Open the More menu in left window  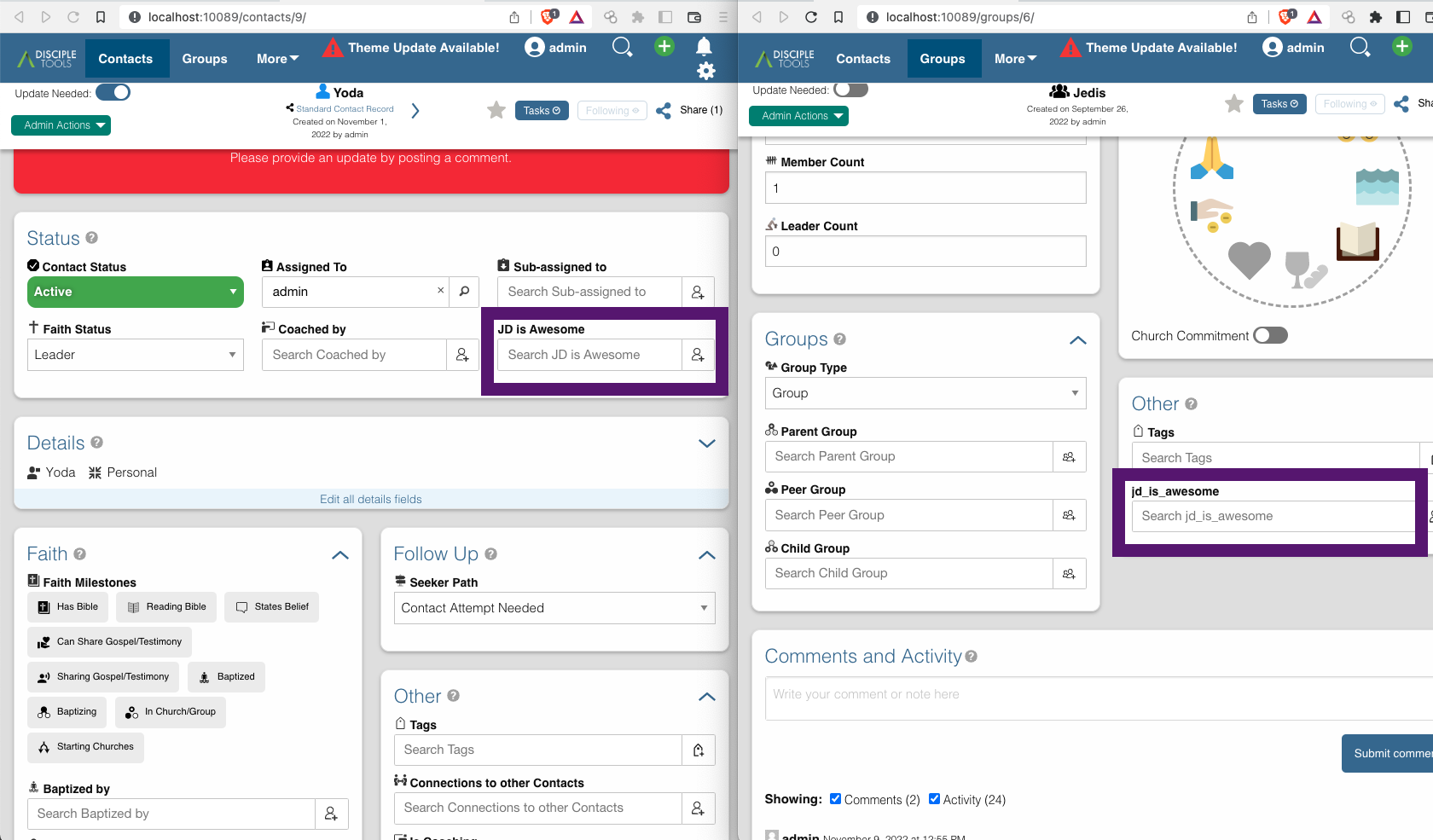pyautogui.click(x=278, y=59)
